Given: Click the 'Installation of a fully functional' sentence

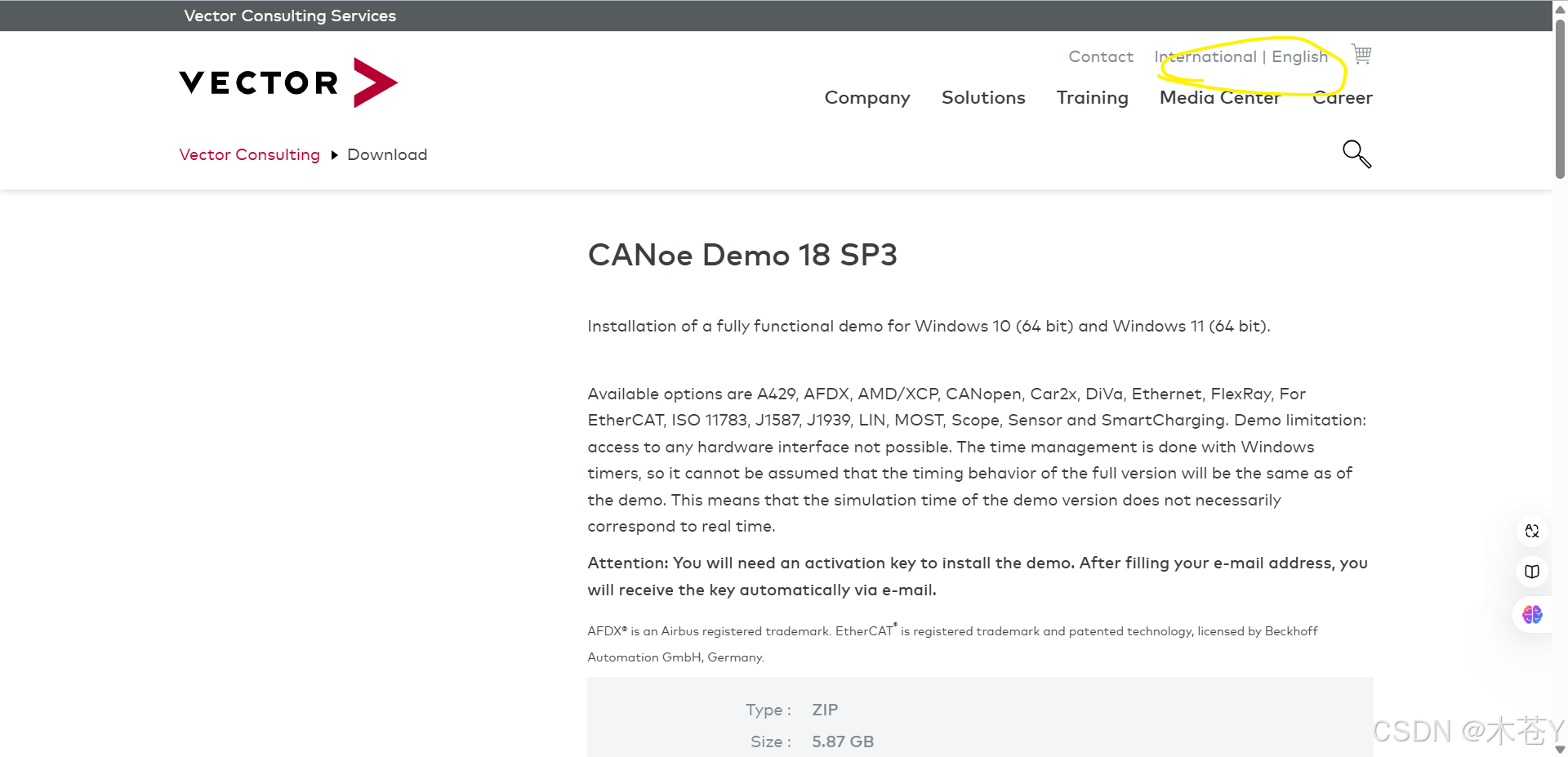Looking at the screenshot, I should pyautogui.click(x=929, y=327).
